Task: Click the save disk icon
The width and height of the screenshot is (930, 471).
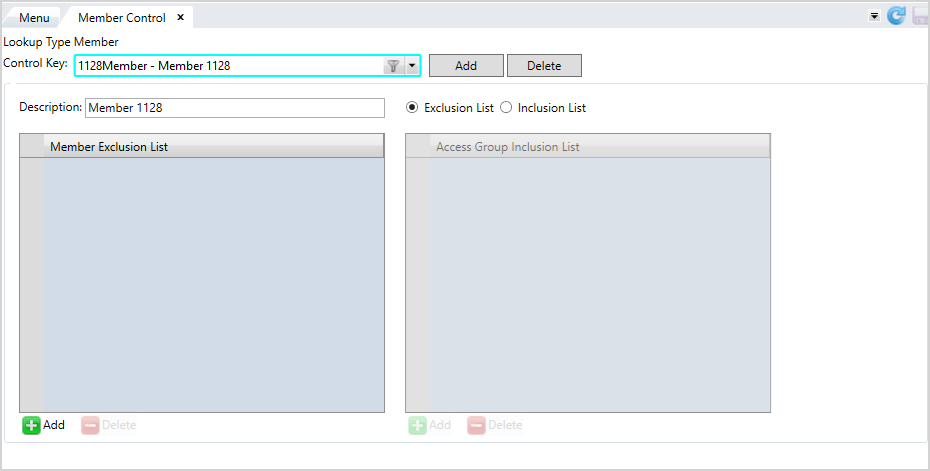Action: (x=921, y=16)
